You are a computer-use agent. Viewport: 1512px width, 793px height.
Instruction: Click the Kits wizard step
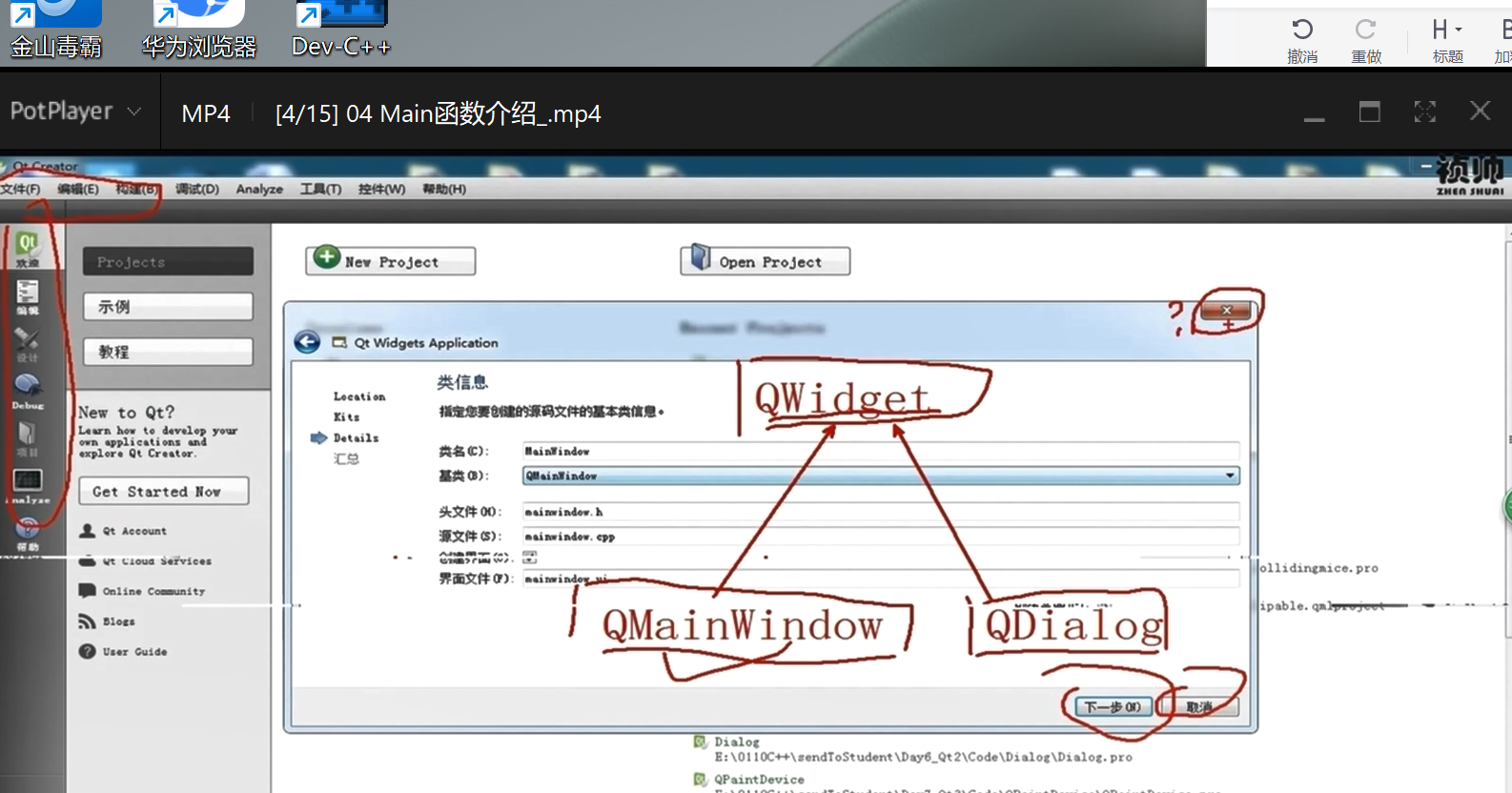[x=346, y=417]
